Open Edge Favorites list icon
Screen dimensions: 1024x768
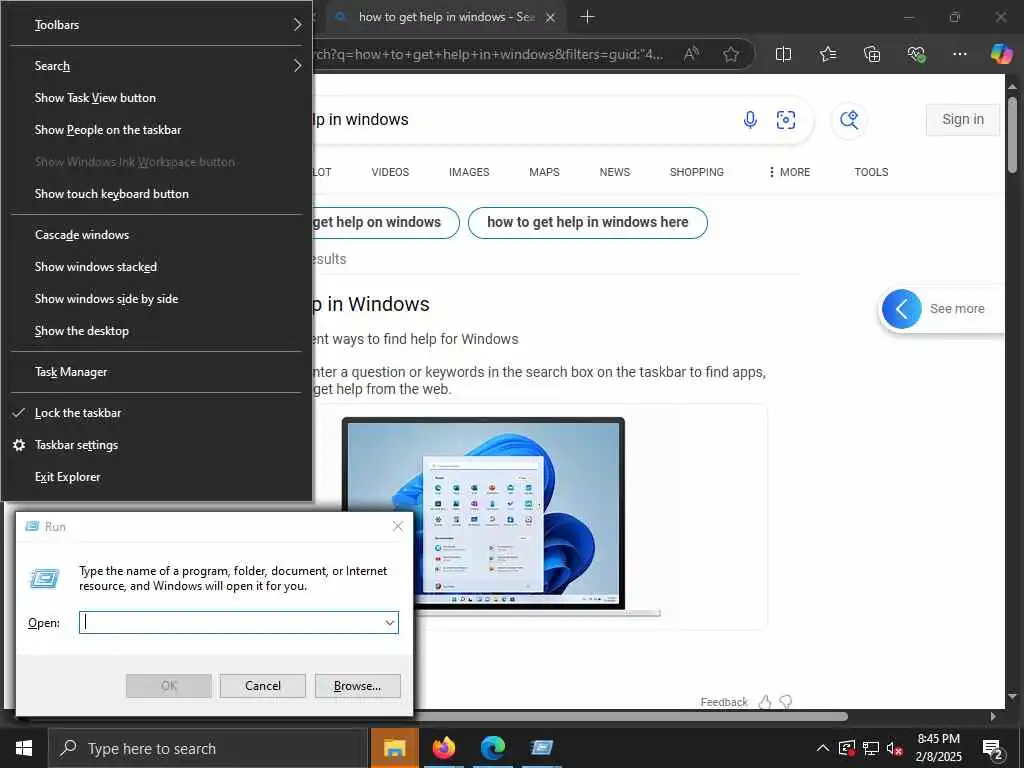coord(827,54)
